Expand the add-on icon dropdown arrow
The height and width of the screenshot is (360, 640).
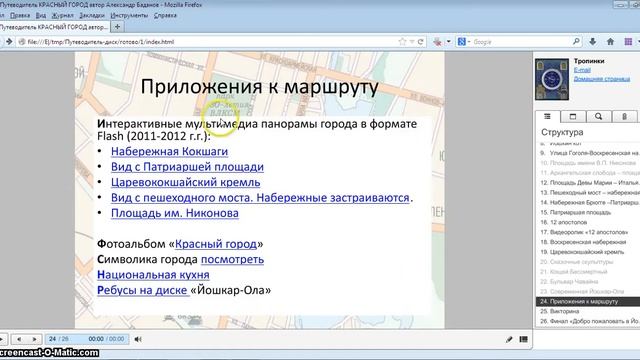[449, 42]
